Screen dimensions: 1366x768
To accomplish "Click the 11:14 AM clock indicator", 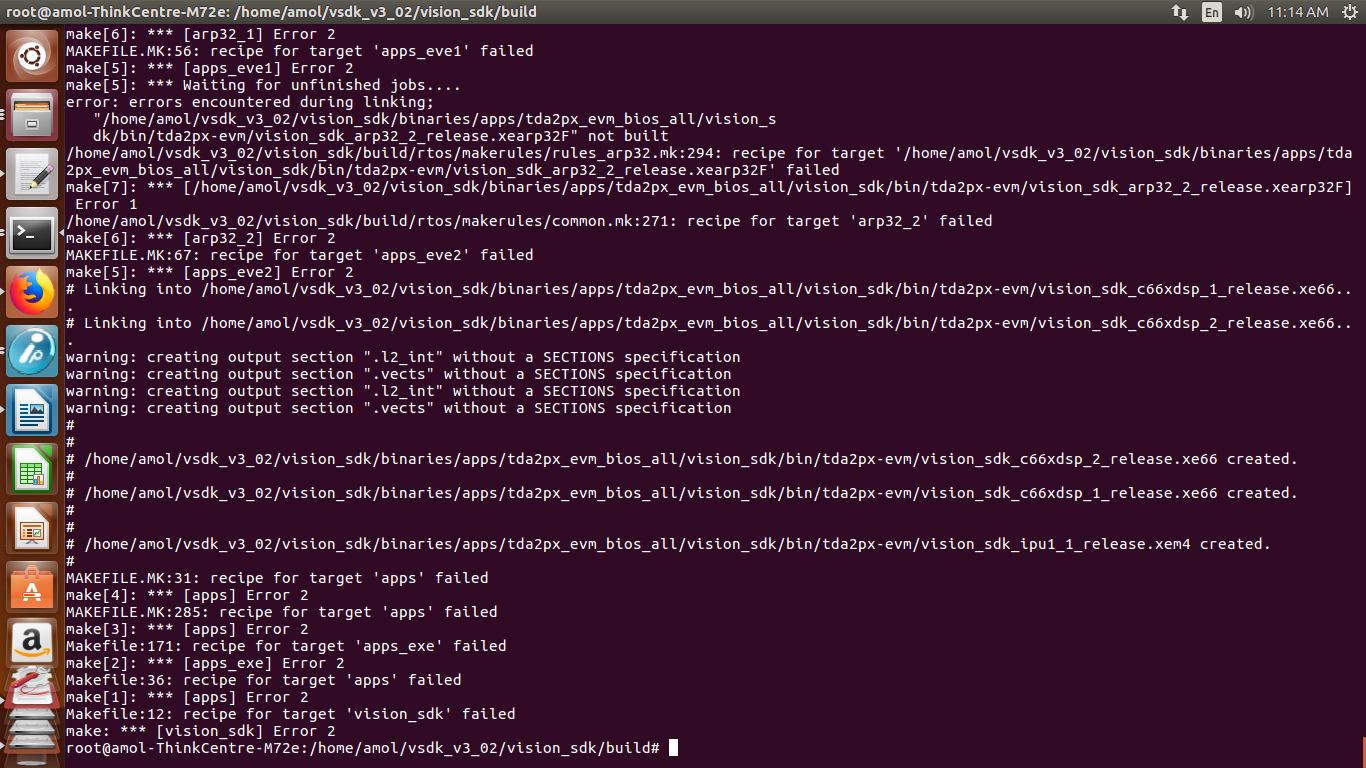I will (1297, 12).
